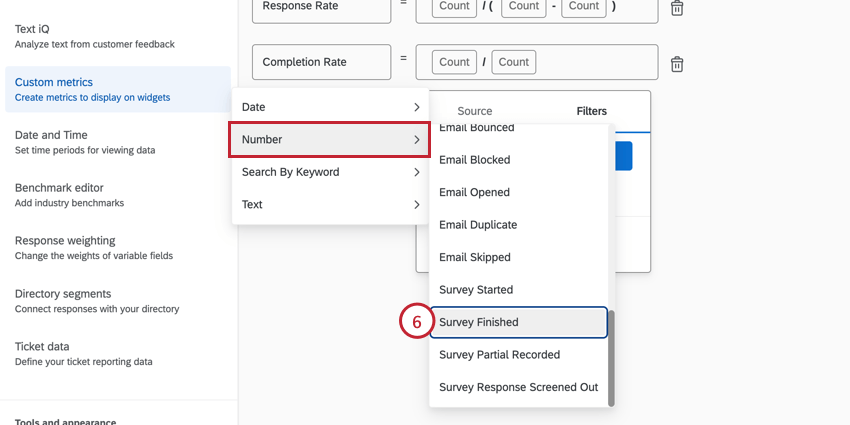850x425 pixels.
Task: Switch to the Source tab
Action: click(x=475, y=111)
